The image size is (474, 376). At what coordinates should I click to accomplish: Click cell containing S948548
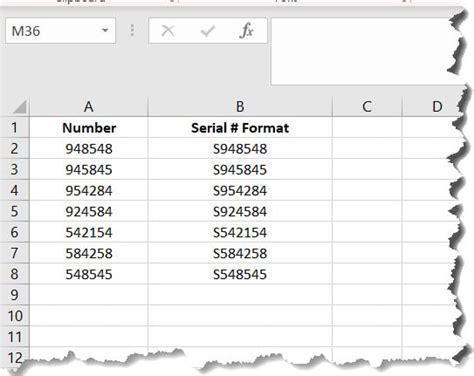[240, 148]
